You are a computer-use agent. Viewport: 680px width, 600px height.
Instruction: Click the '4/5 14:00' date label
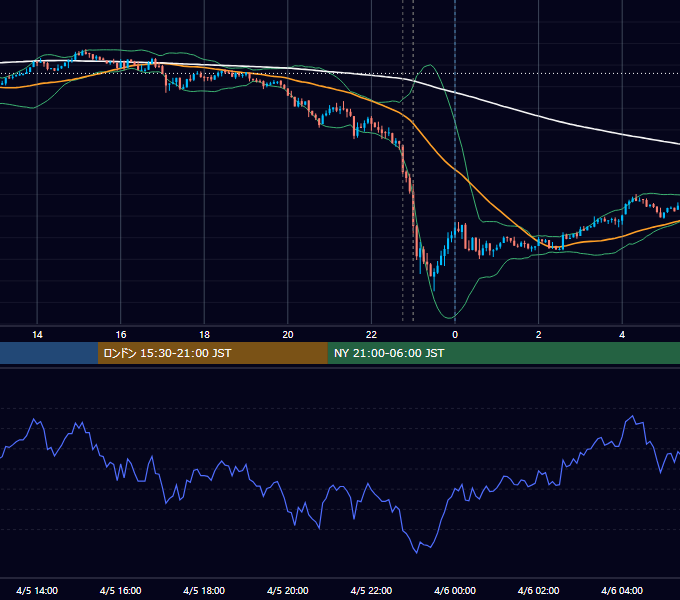pos(37,590)
